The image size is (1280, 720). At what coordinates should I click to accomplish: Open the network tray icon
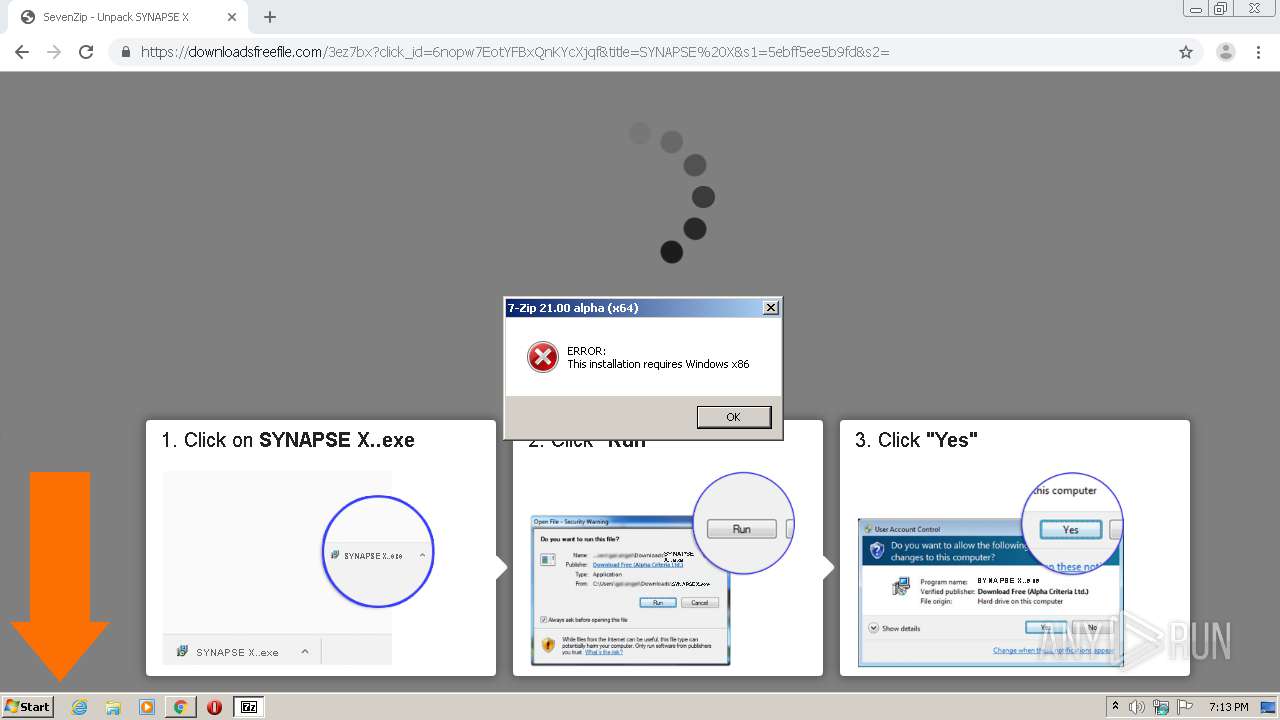[1161, 707]
